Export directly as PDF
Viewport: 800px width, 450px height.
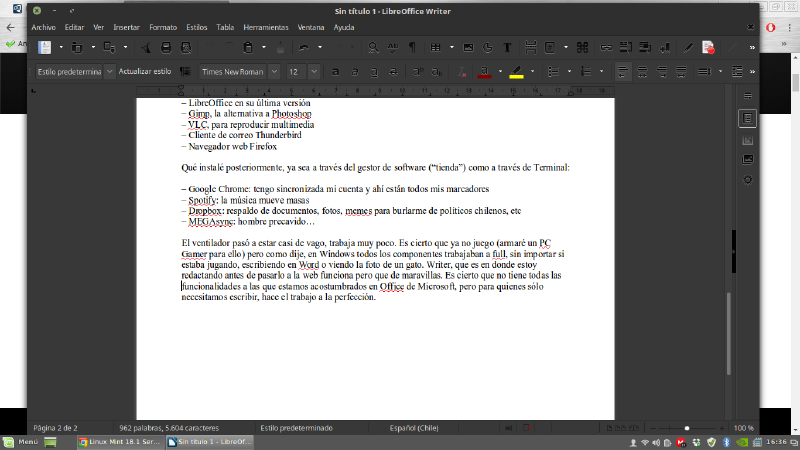(146, 47)
